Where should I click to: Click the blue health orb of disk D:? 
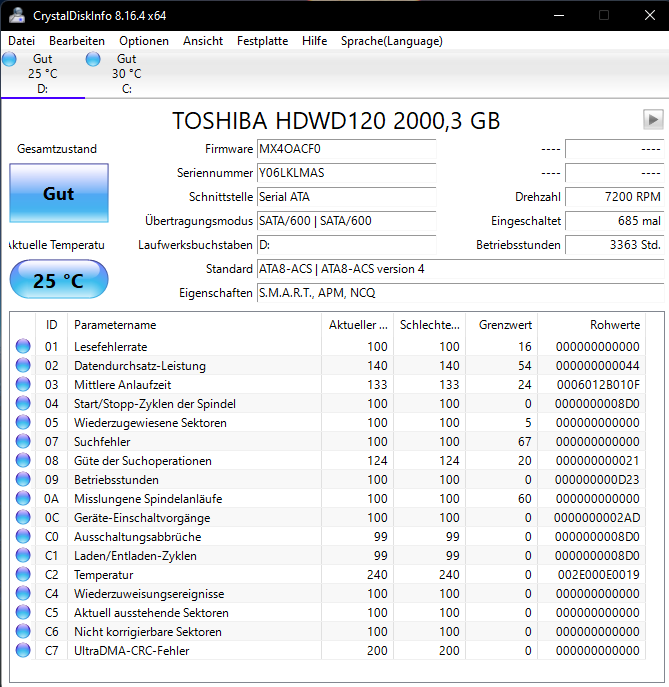(x=9, y=59)
